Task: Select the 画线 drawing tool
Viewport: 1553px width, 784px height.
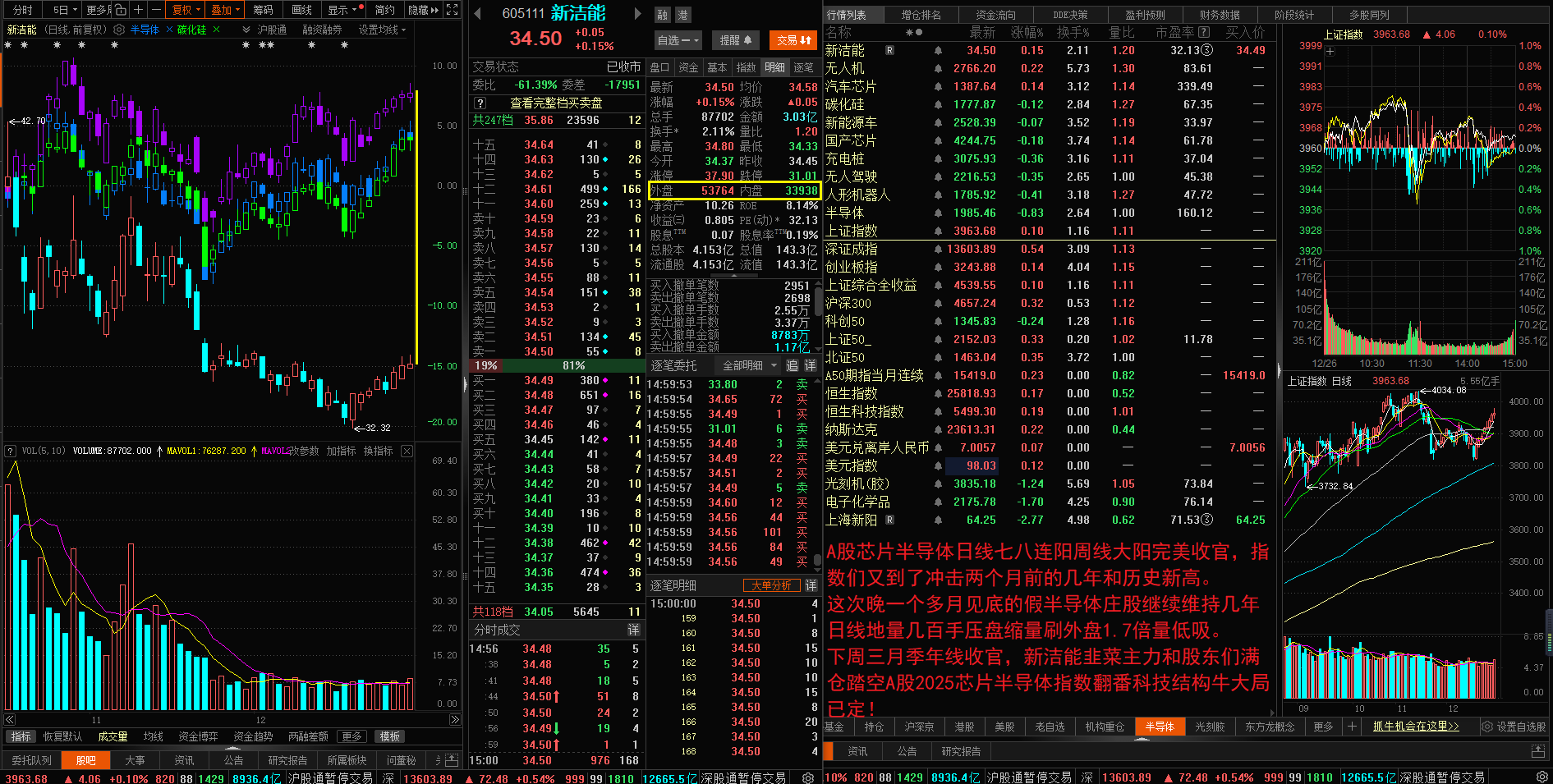Action: point(302,10)
